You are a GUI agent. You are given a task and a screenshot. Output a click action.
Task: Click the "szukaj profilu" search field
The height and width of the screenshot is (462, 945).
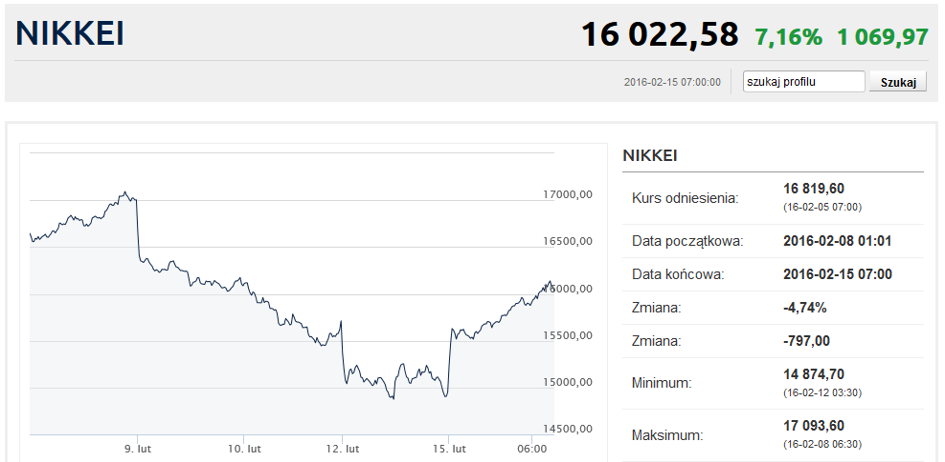[x=803, y=82]
